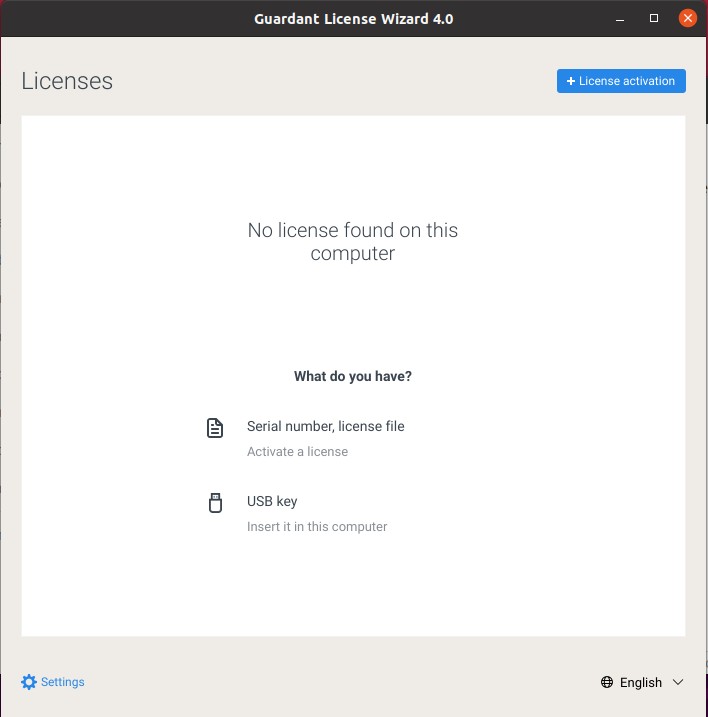708x717 pixels.
Task: Open Settings via the gear icon
Action: (29, 682)
